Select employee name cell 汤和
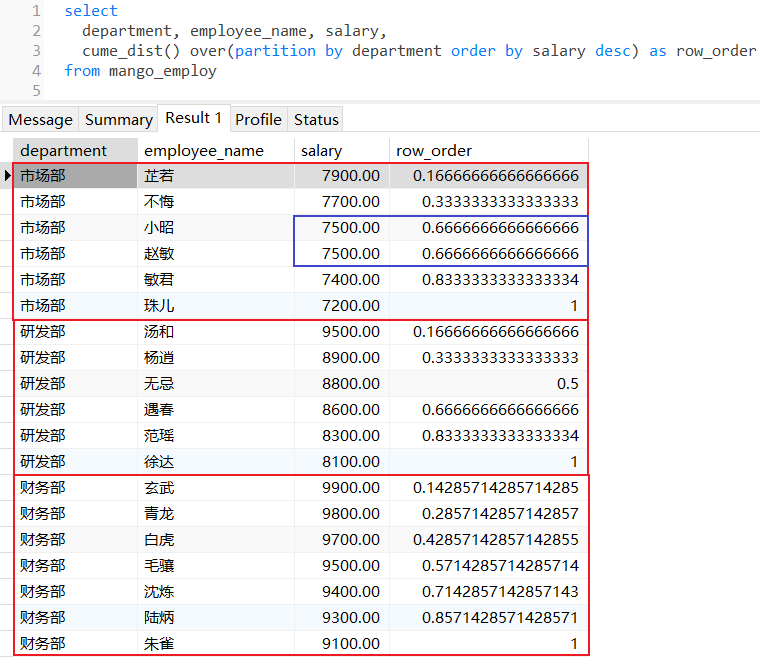This screenshot has width=760, height=658. (216, 331)
